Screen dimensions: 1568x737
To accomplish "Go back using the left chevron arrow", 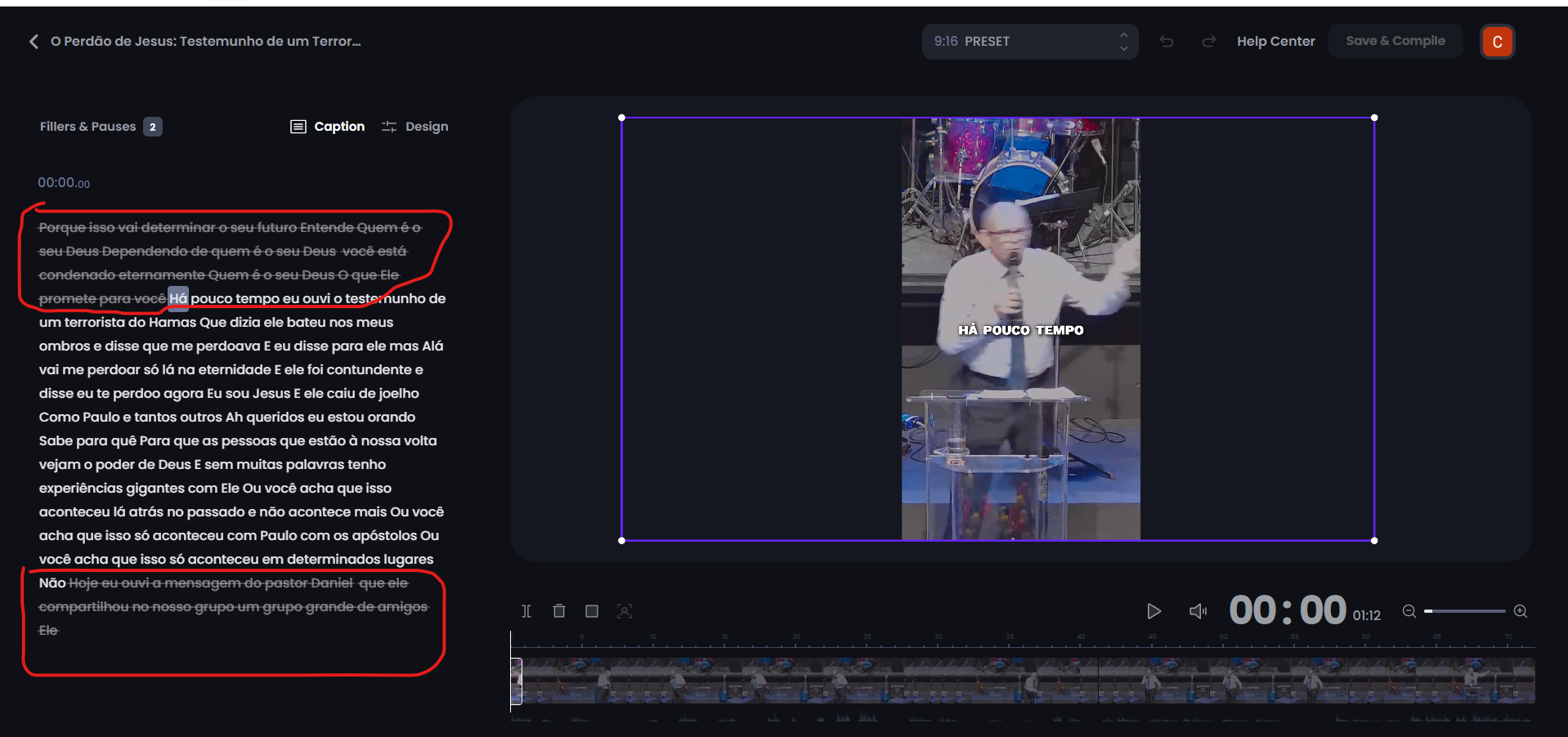I will pyautogui.click(x=34, y=42).
